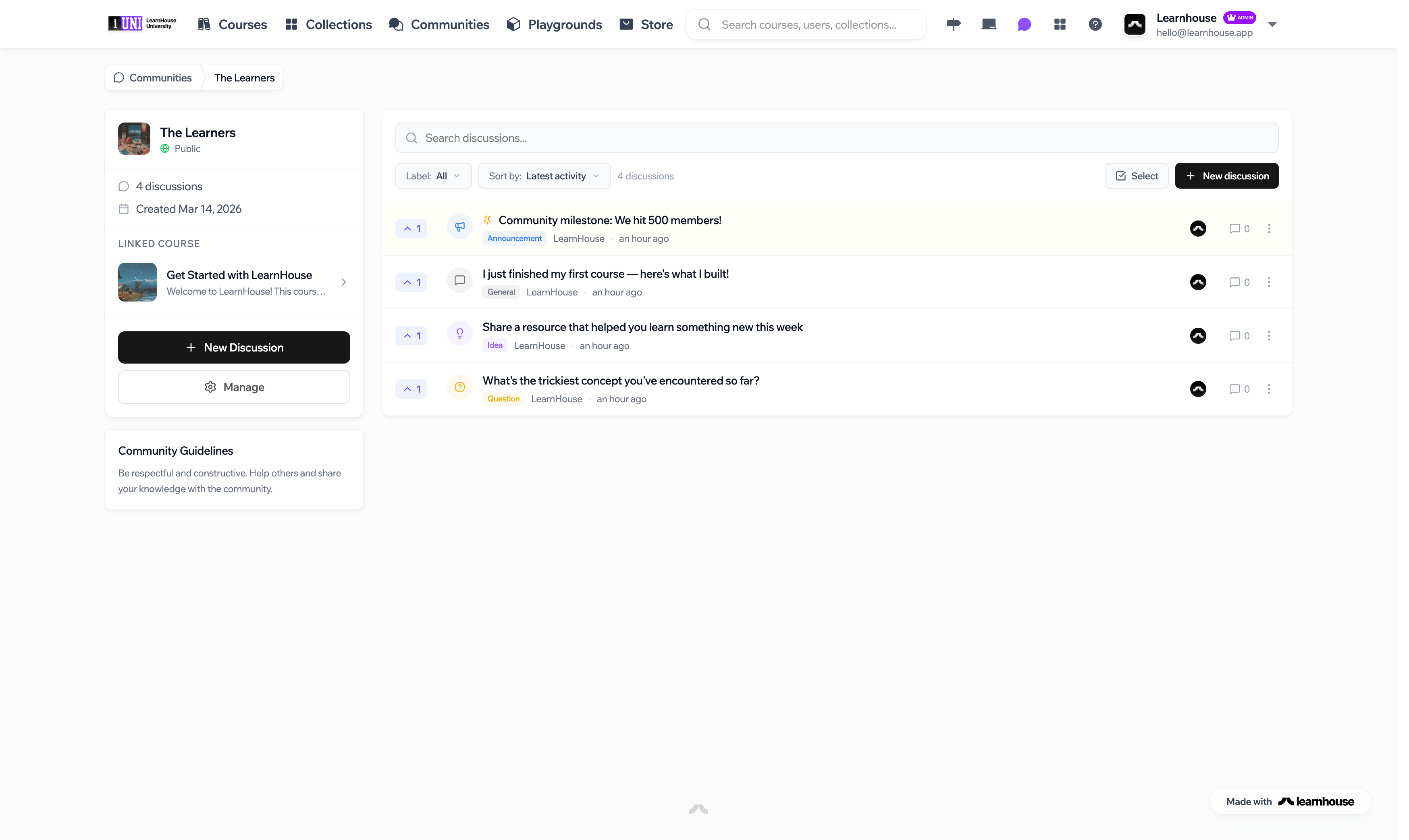Click the comment count icon on the milestone discussion
The height and width of the screenshot is (840, 1409).
click(1239, 228)
